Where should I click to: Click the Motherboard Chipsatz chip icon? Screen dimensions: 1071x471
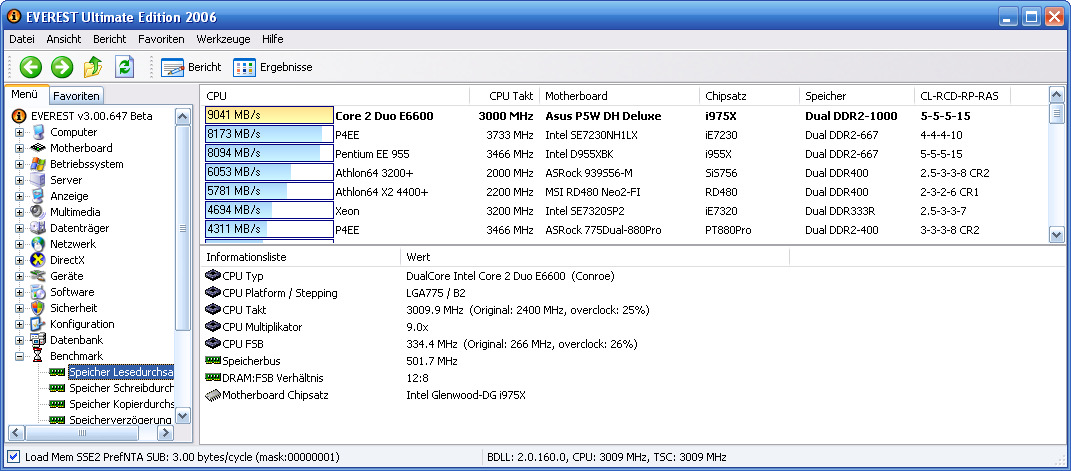coord(212,395)
